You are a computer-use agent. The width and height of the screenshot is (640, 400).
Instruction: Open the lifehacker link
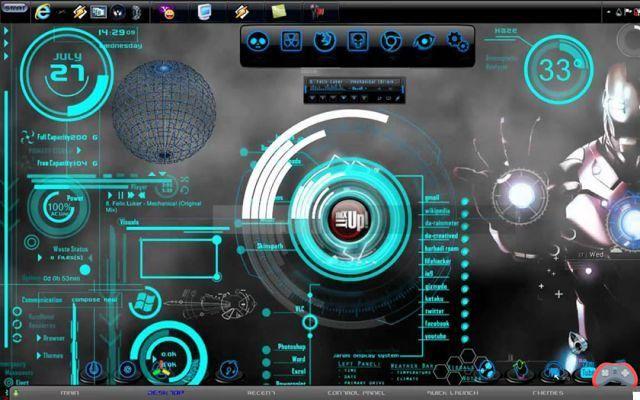click(x=438, y=261)
